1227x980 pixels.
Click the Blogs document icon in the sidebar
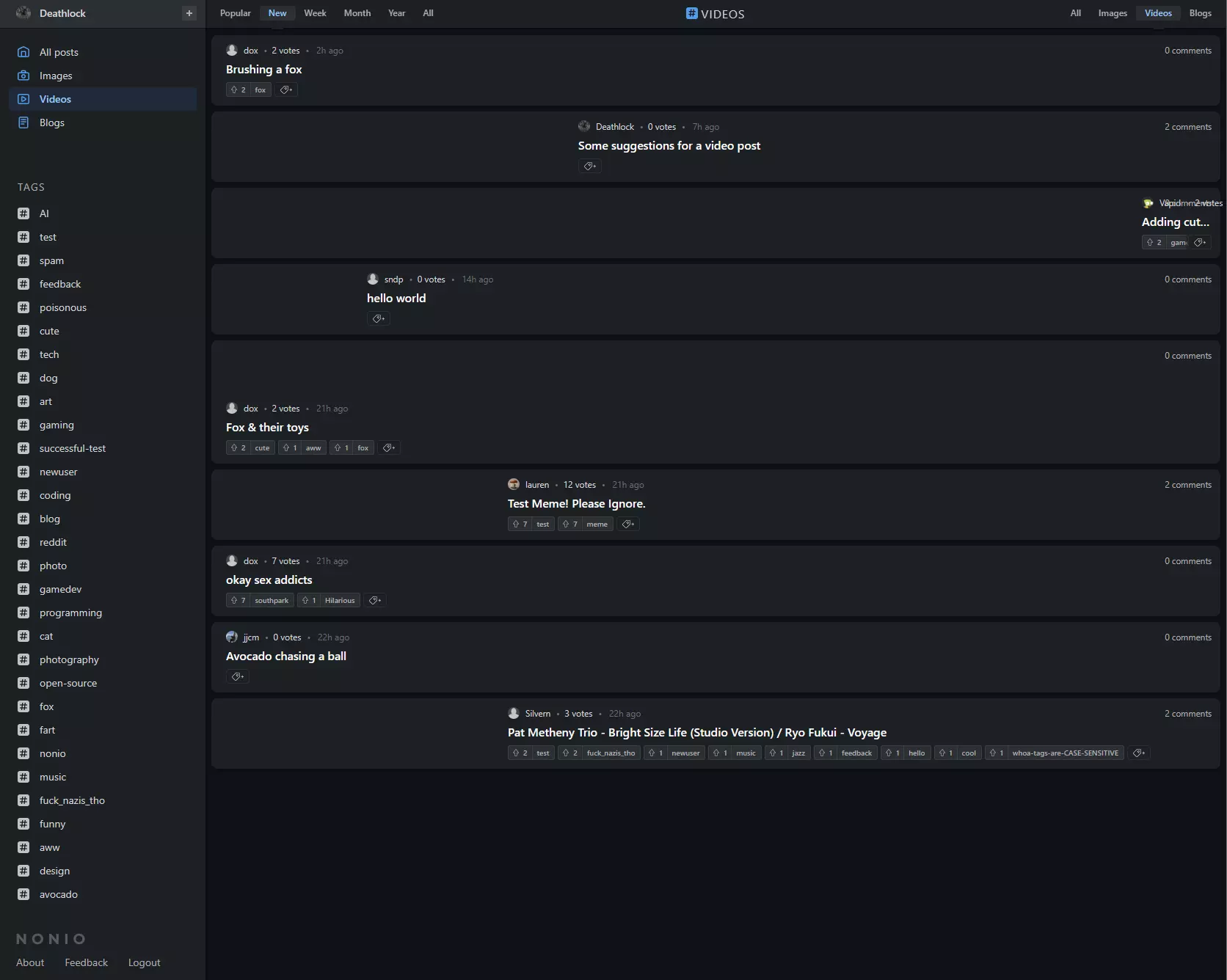(23, 122)
